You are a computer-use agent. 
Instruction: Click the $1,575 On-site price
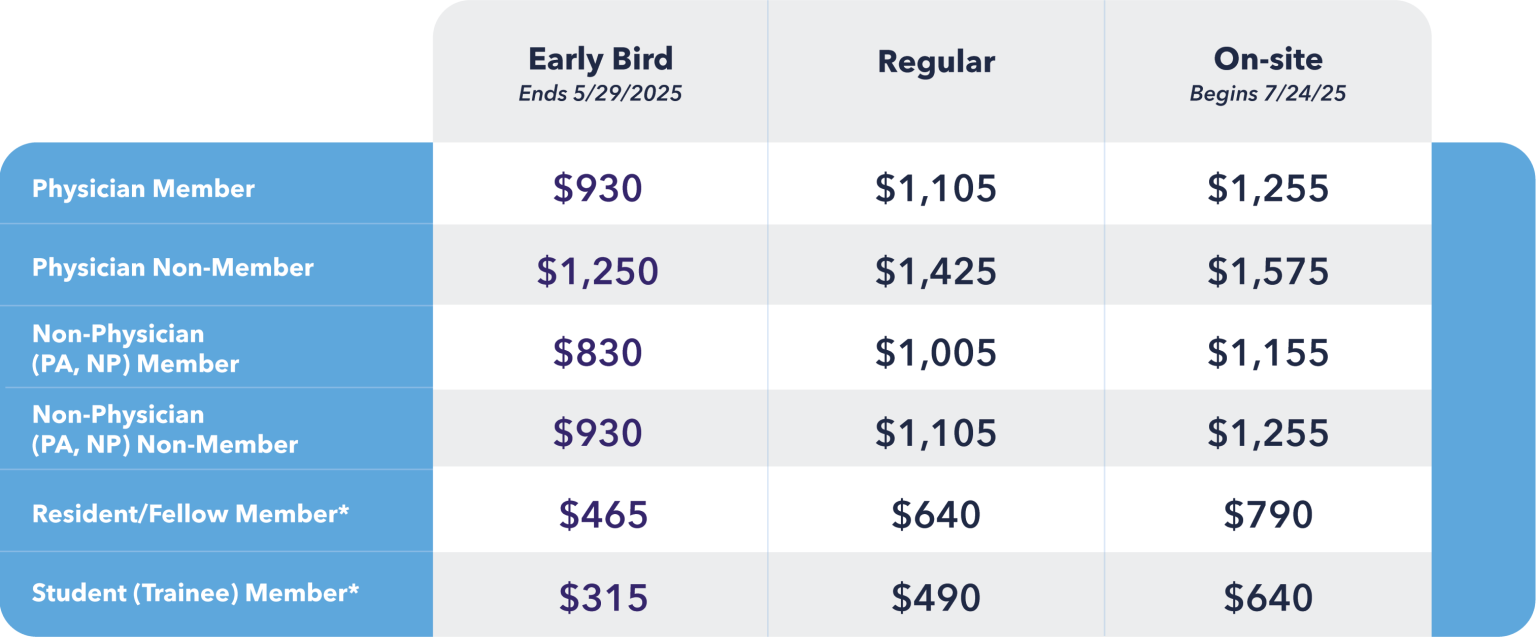click(x=1268, y=271)
